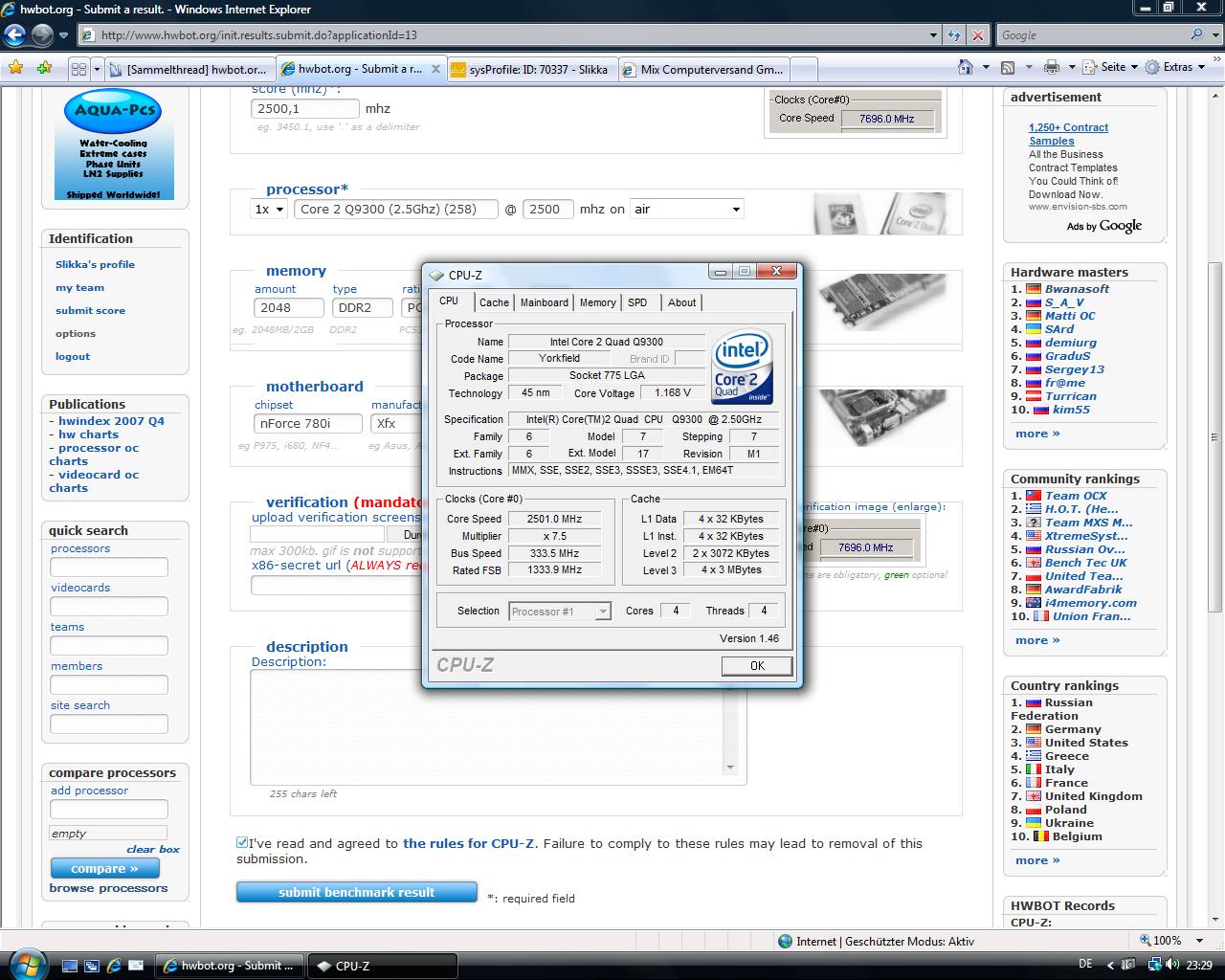The image size is (1225, 980).
Task: Click the Home icon in IE toolbar
Action: coord(967,67)
